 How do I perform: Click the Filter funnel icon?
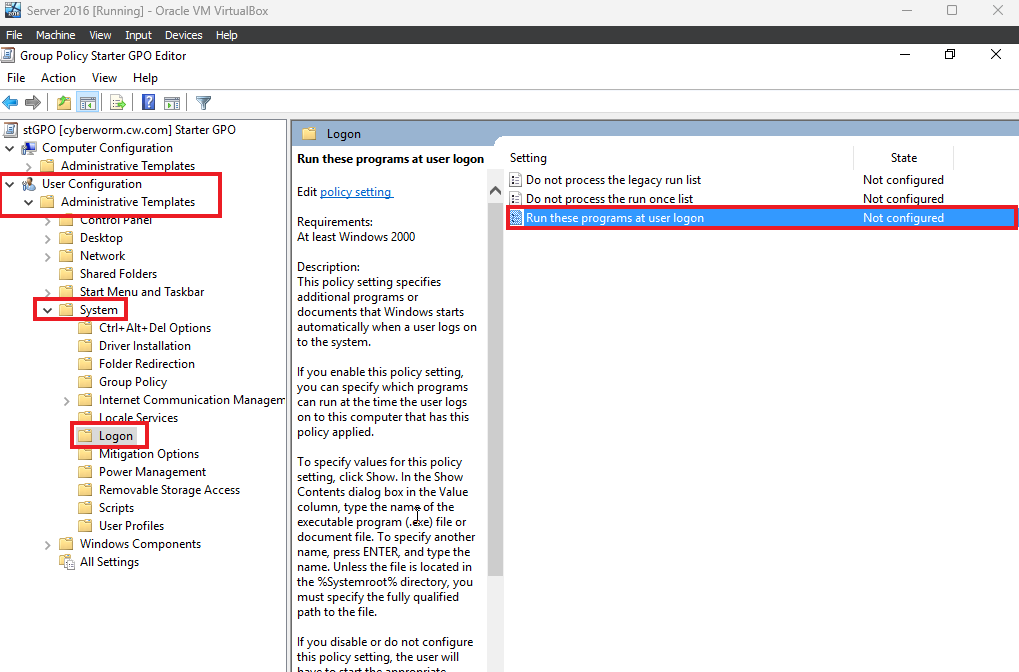[203, 103]
